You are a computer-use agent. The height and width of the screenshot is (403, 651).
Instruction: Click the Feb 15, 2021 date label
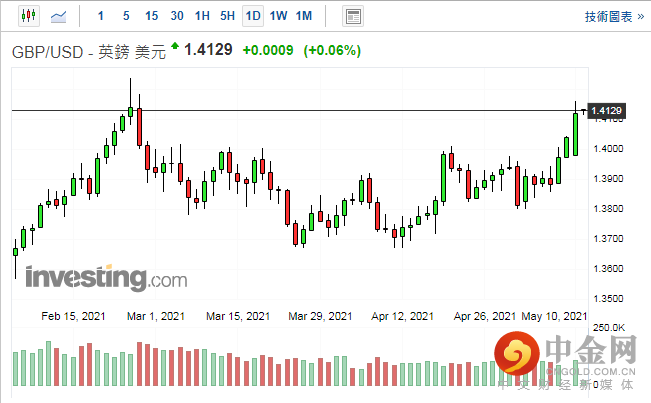coord(73,316)
